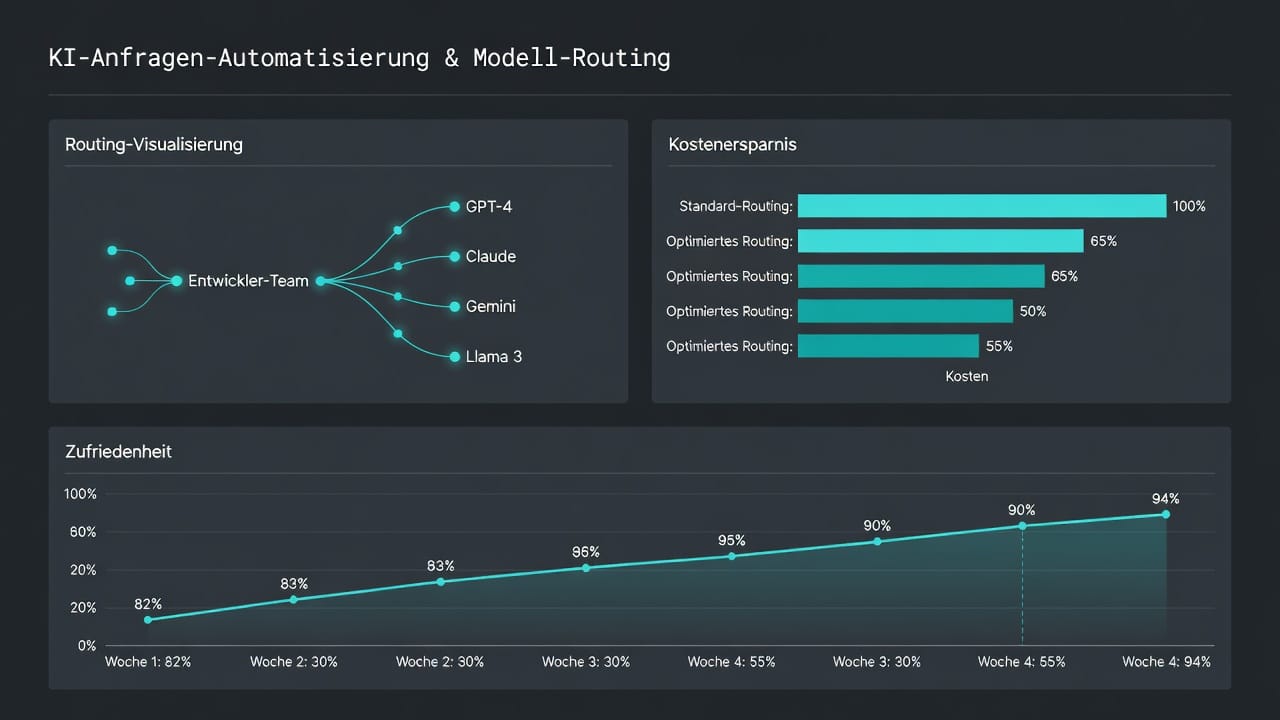Image resolution: width=1280 pixels, height=720 pixels.
Task: Select the Standard-Routing 100% bar
Action: pos(982,206)
